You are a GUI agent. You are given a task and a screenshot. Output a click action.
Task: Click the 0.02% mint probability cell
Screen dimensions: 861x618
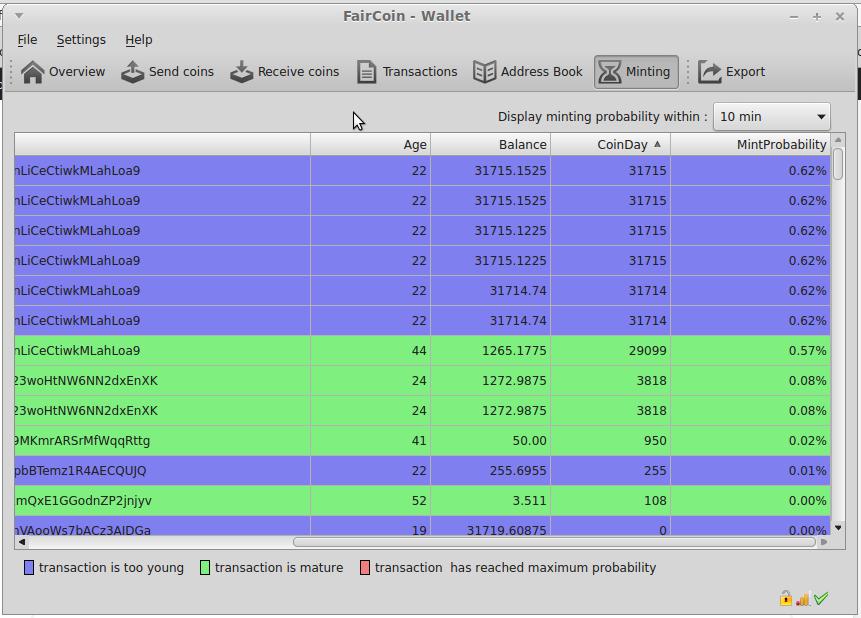(751, 441)
